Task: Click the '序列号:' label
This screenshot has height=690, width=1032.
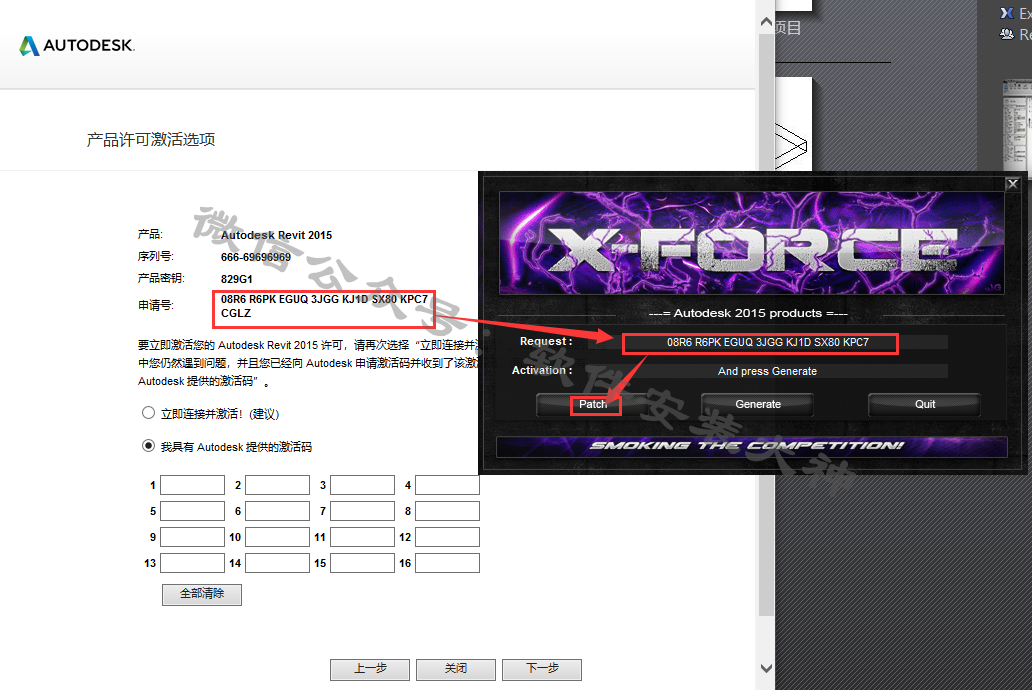Action: pyautogui.click(x=155, y=256)
